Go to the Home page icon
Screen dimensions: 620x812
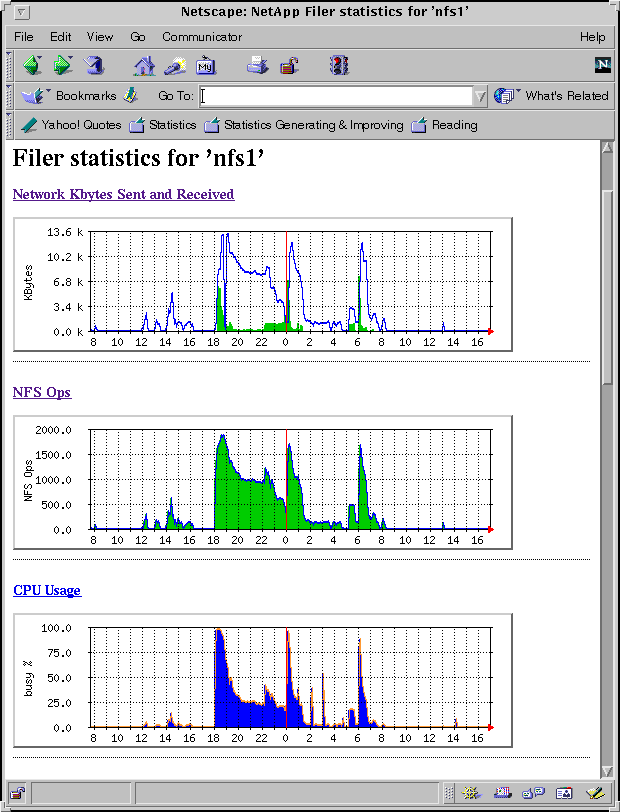145,66
